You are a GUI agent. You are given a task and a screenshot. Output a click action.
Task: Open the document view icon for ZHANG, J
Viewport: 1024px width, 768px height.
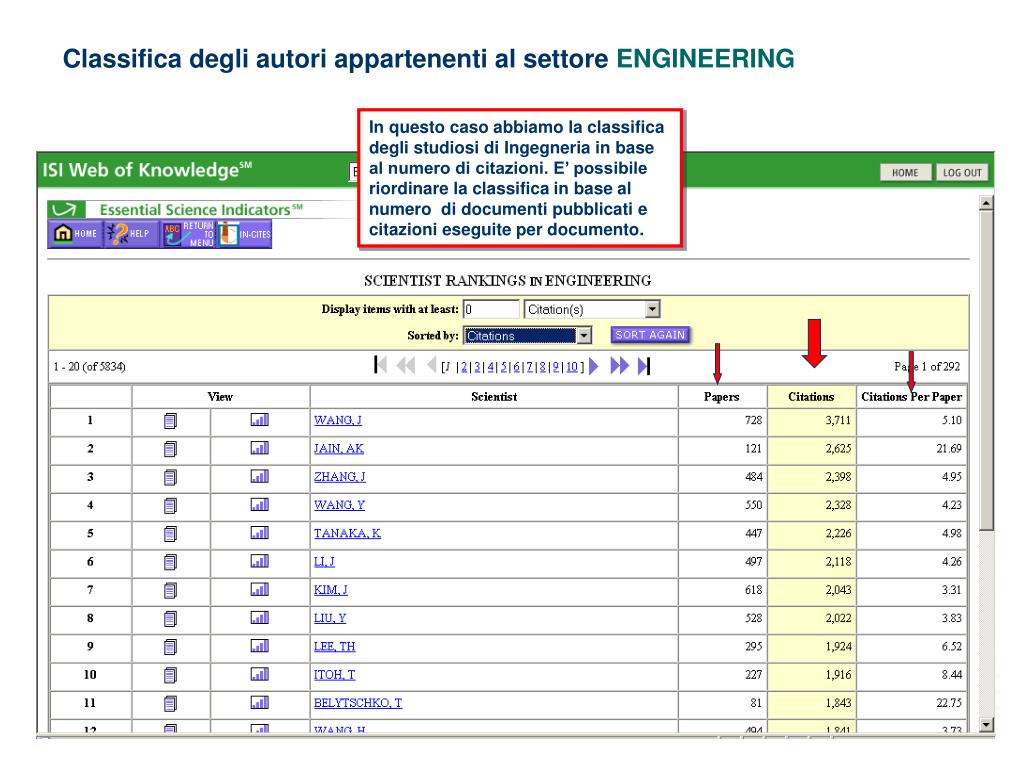[170, 477]
